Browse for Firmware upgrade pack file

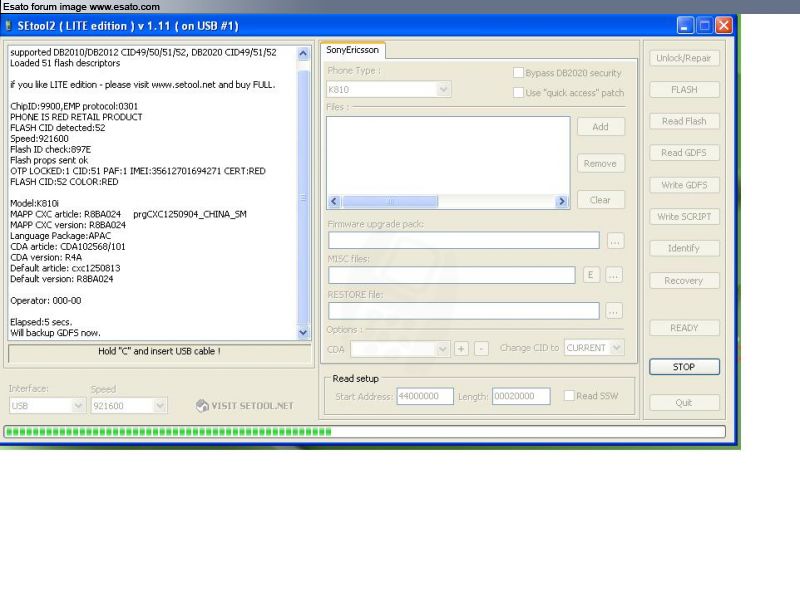click(615, 241)
